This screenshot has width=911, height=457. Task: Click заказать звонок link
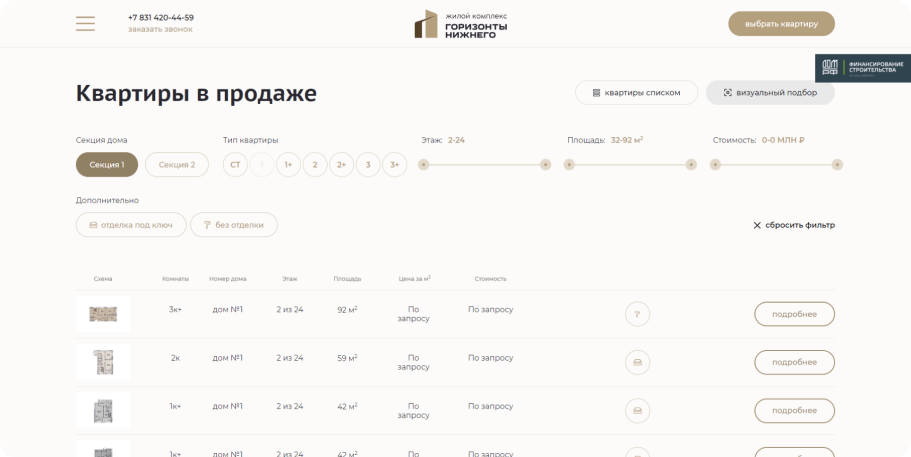[160, 29]
